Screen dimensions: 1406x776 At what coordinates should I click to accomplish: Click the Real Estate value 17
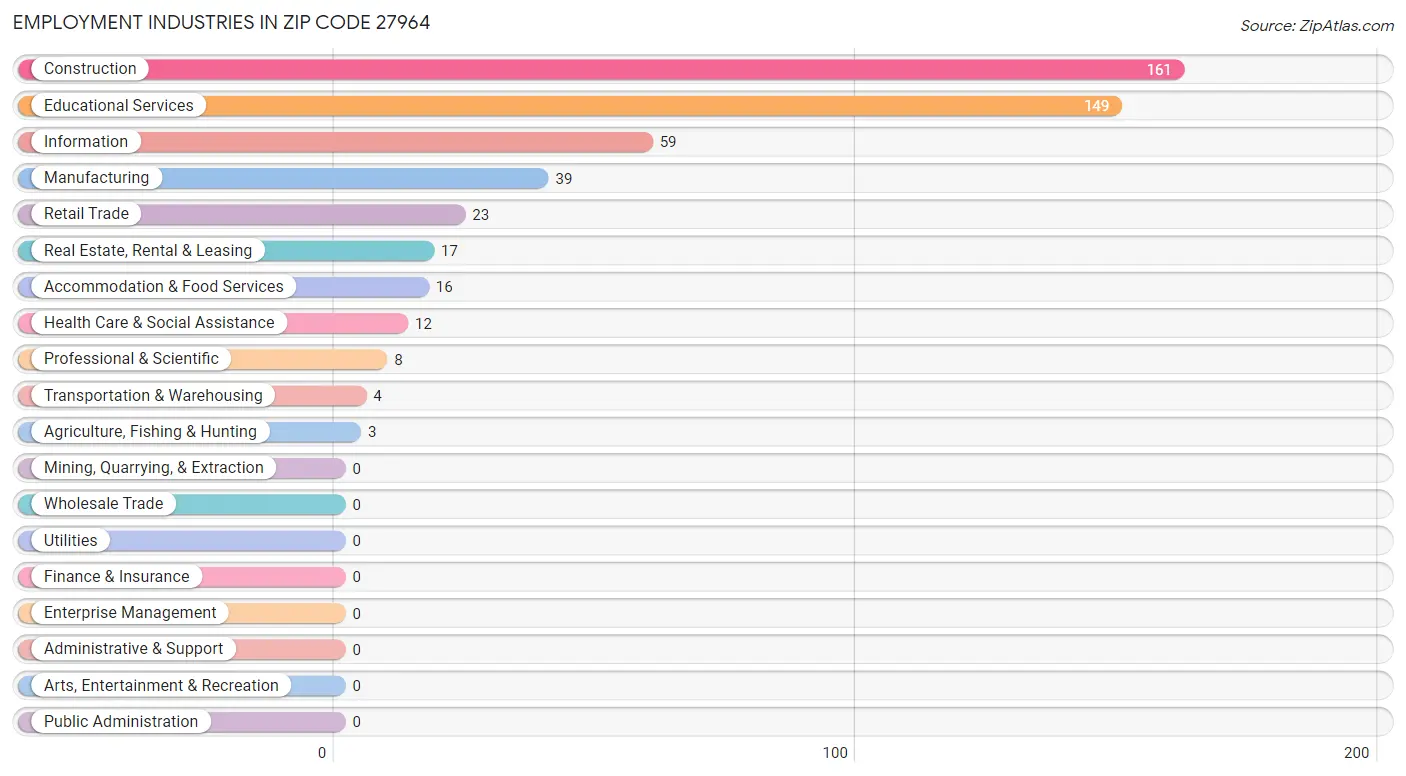click(x=450, y=251)
